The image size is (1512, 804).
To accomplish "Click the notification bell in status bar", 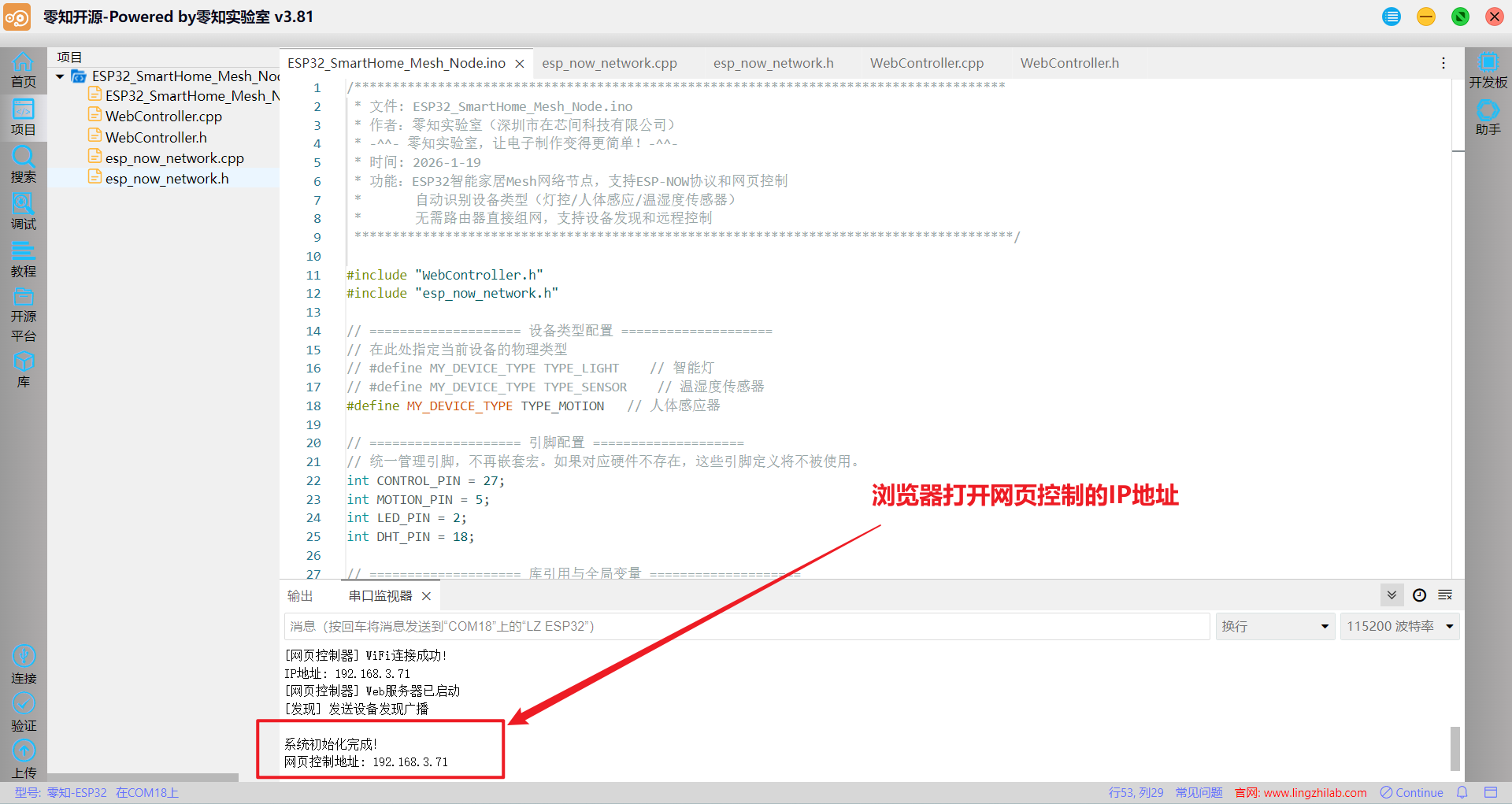I will (1462, 792).
